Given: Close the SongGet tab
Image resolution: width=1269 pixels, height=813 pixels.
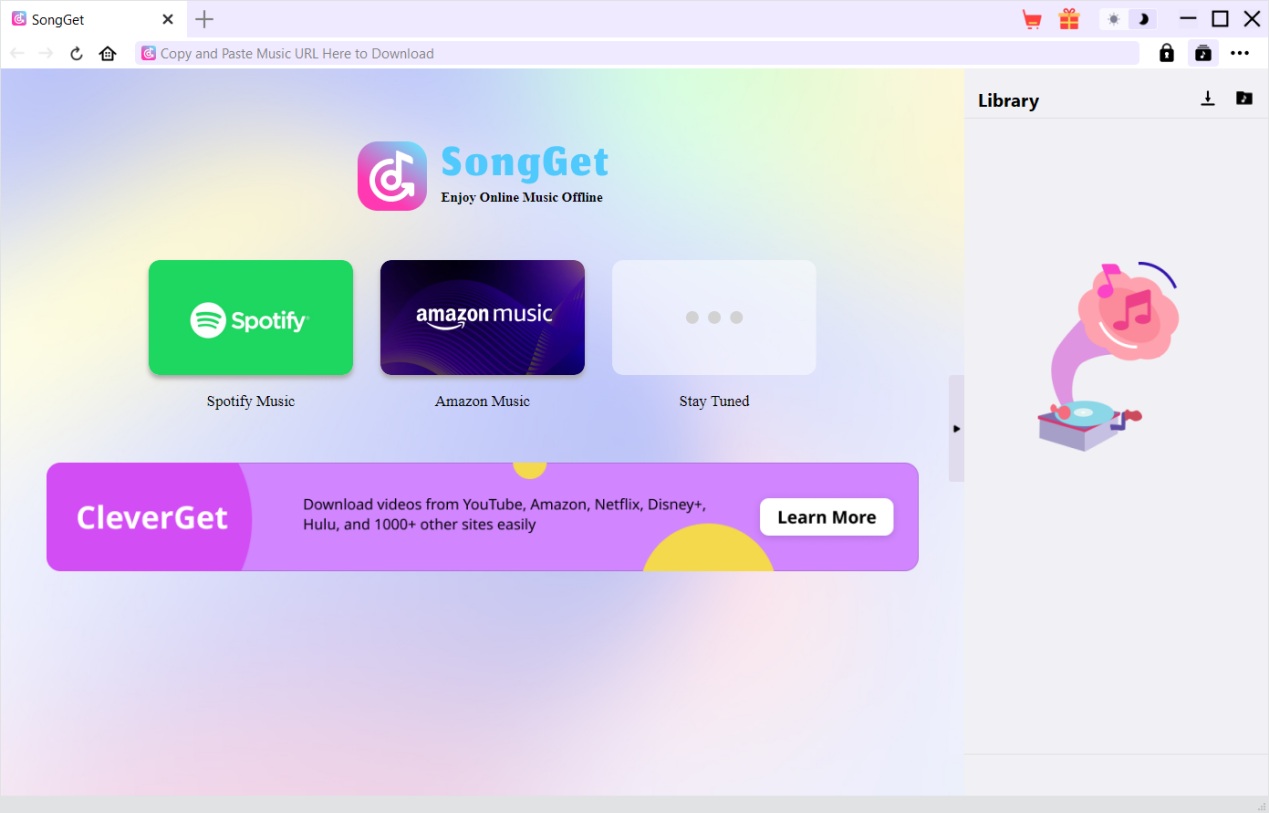Looking at the screenshot, I should 168,19.
